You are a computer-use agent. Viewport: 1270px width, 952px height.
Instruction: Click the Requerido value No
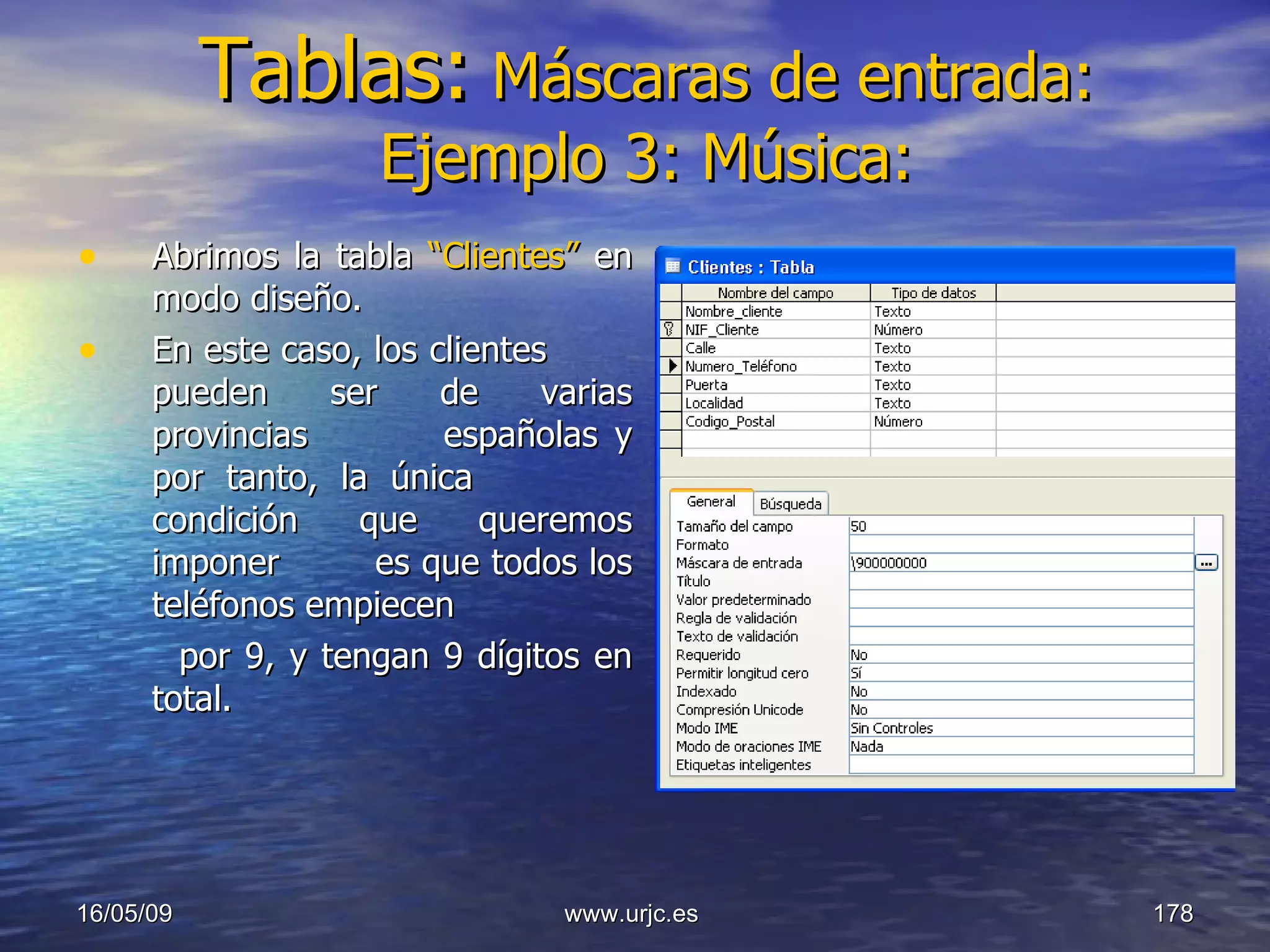point(1021,654)
